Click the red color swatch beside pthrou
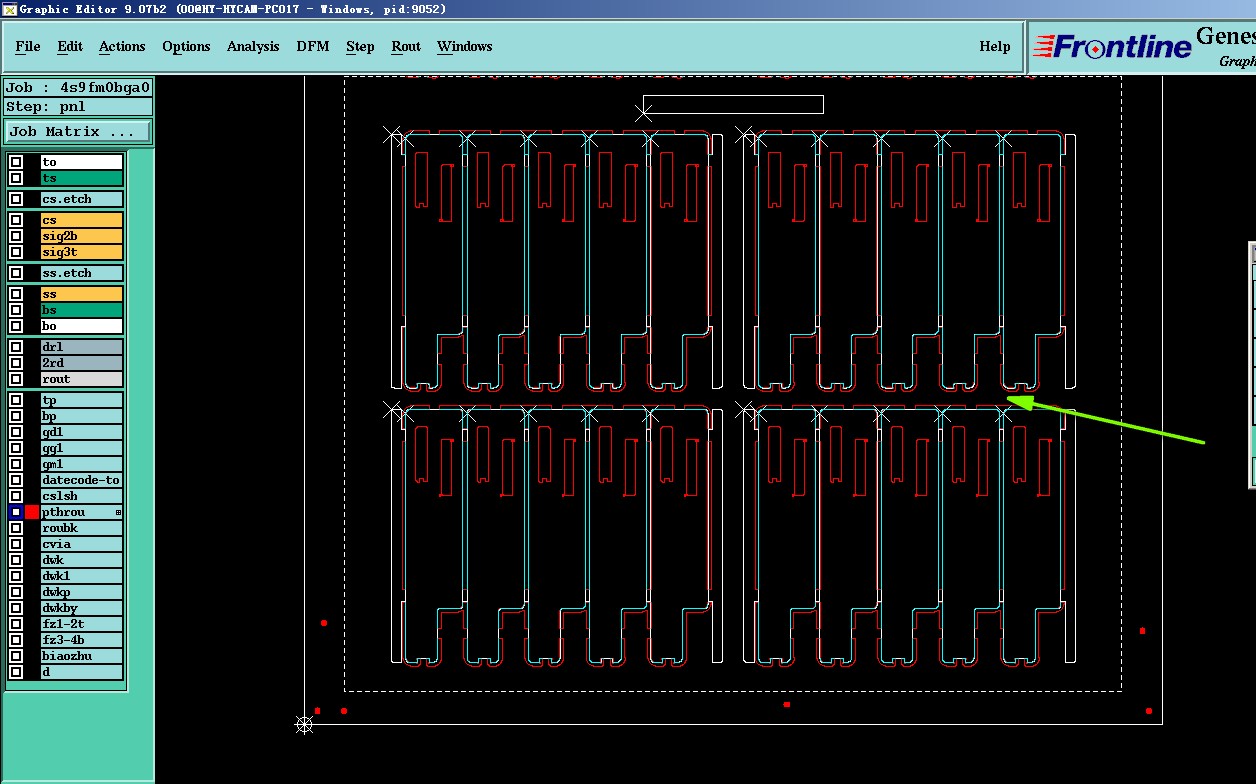This screenshot has width=1256, height=784. pos(32,512)
